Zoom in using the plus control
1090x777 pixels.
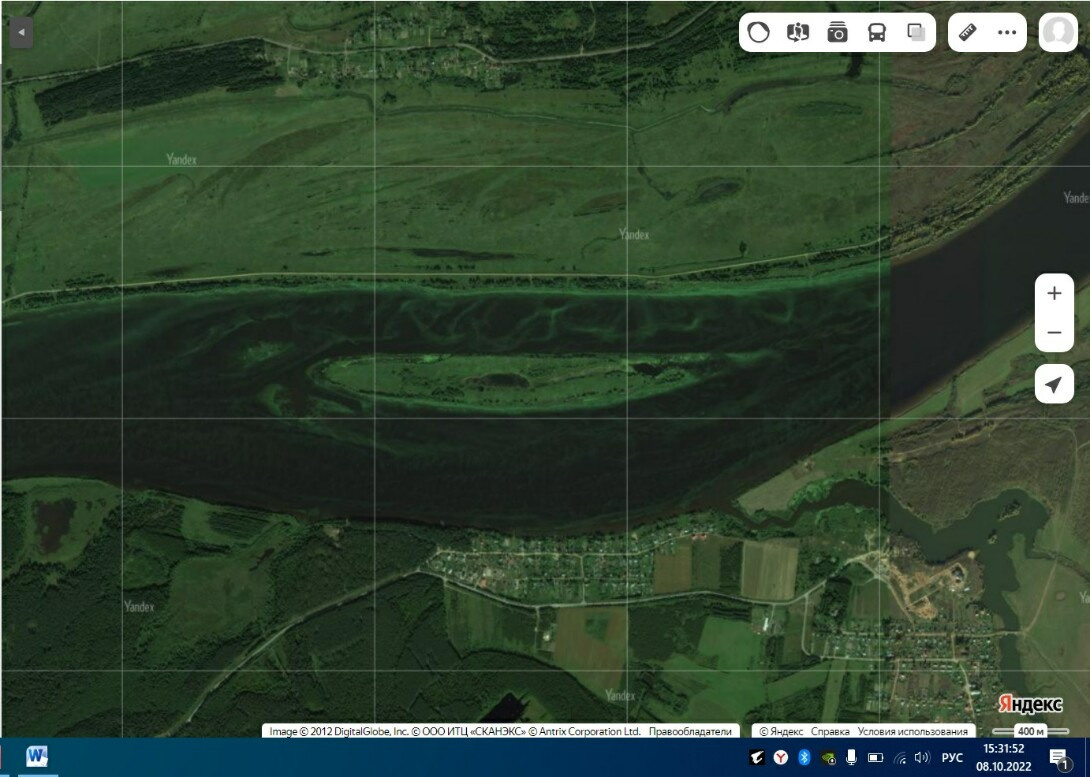pyautogui.click(x=1054, y=293)
